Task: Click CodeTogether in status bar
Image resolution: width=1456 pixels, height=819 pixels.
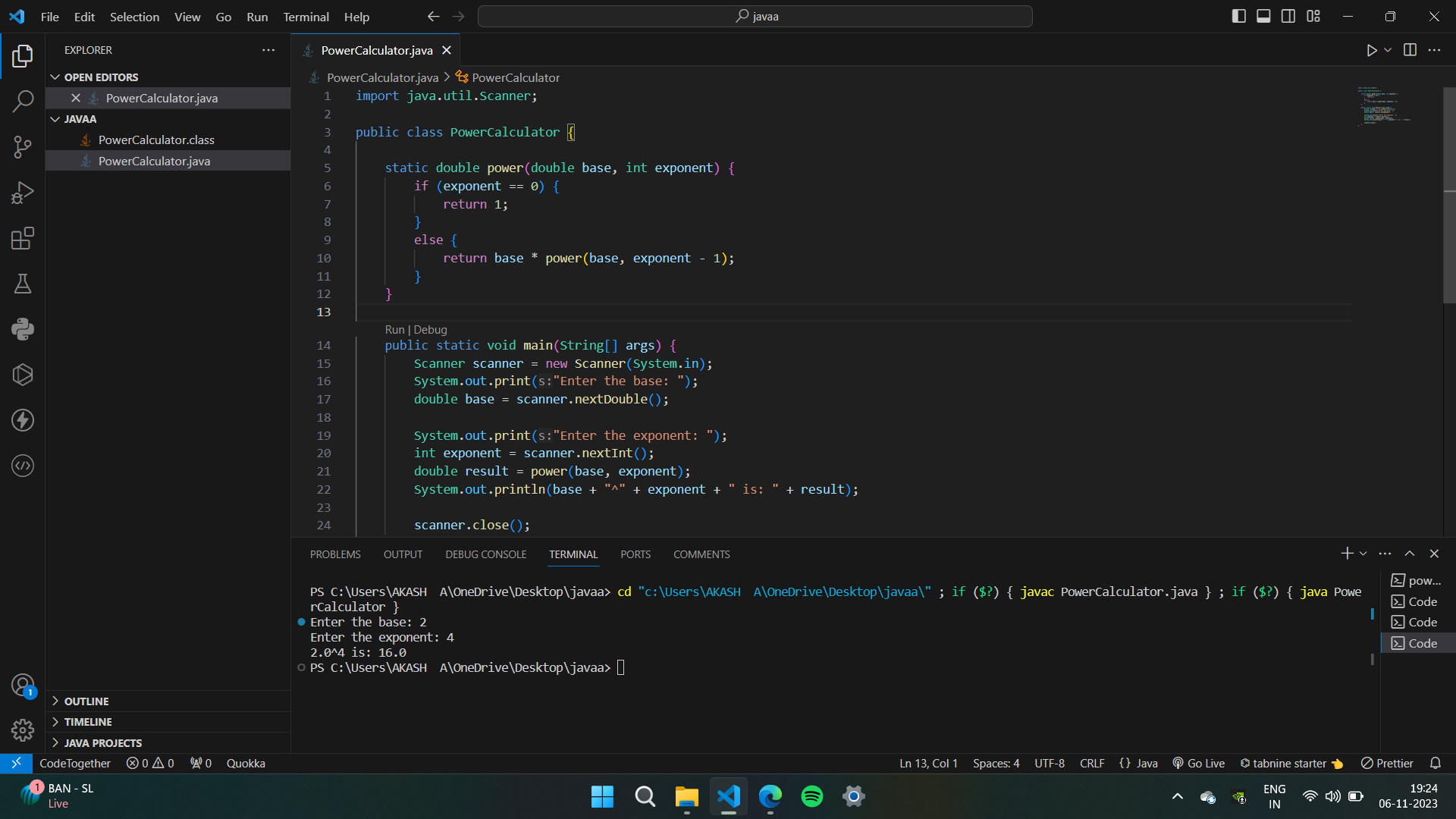Action: click(74, 764)
